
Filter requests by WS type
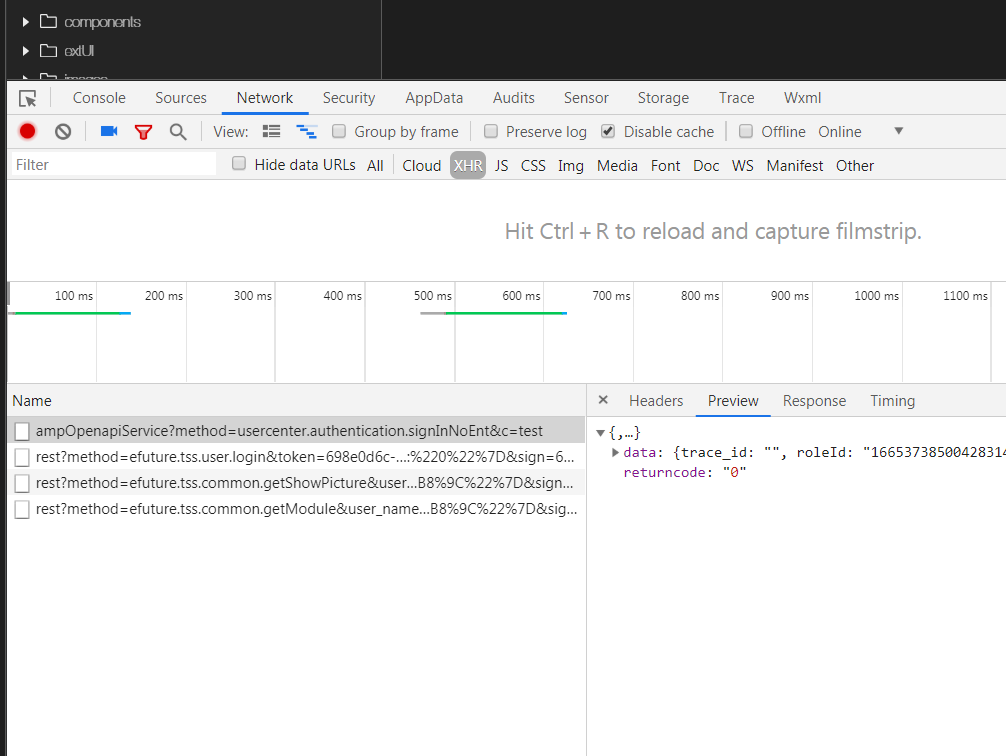point(743,166)
